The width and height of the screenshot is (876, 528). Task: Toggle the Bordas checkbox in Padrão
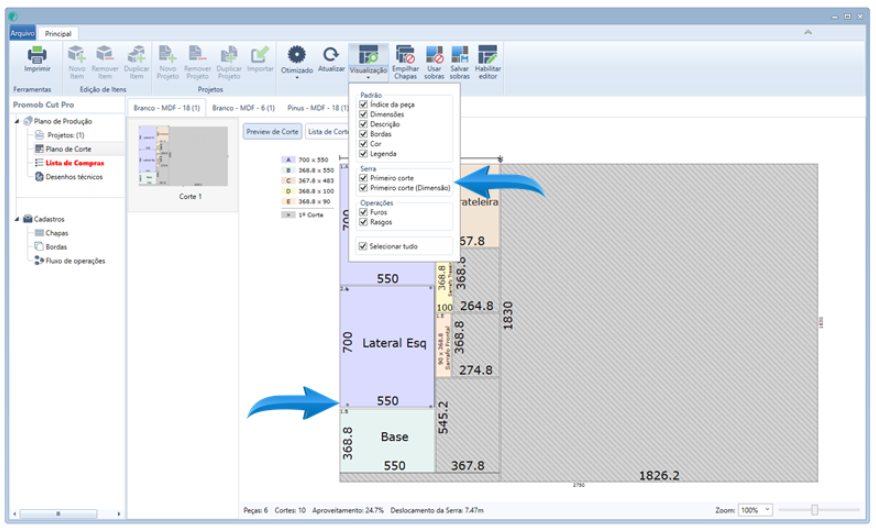tap(363, 134)
